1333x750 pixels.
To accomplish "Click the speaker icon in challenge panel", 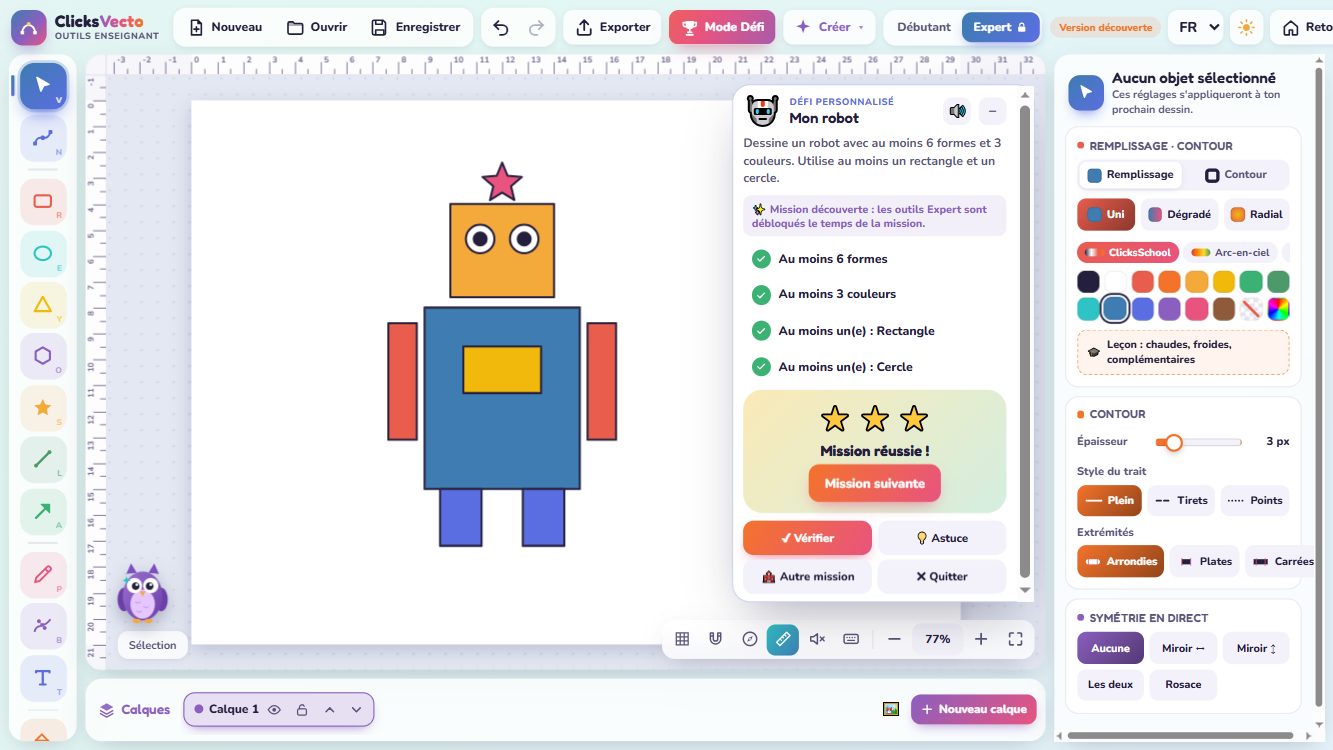I will (x=958, y=111).
